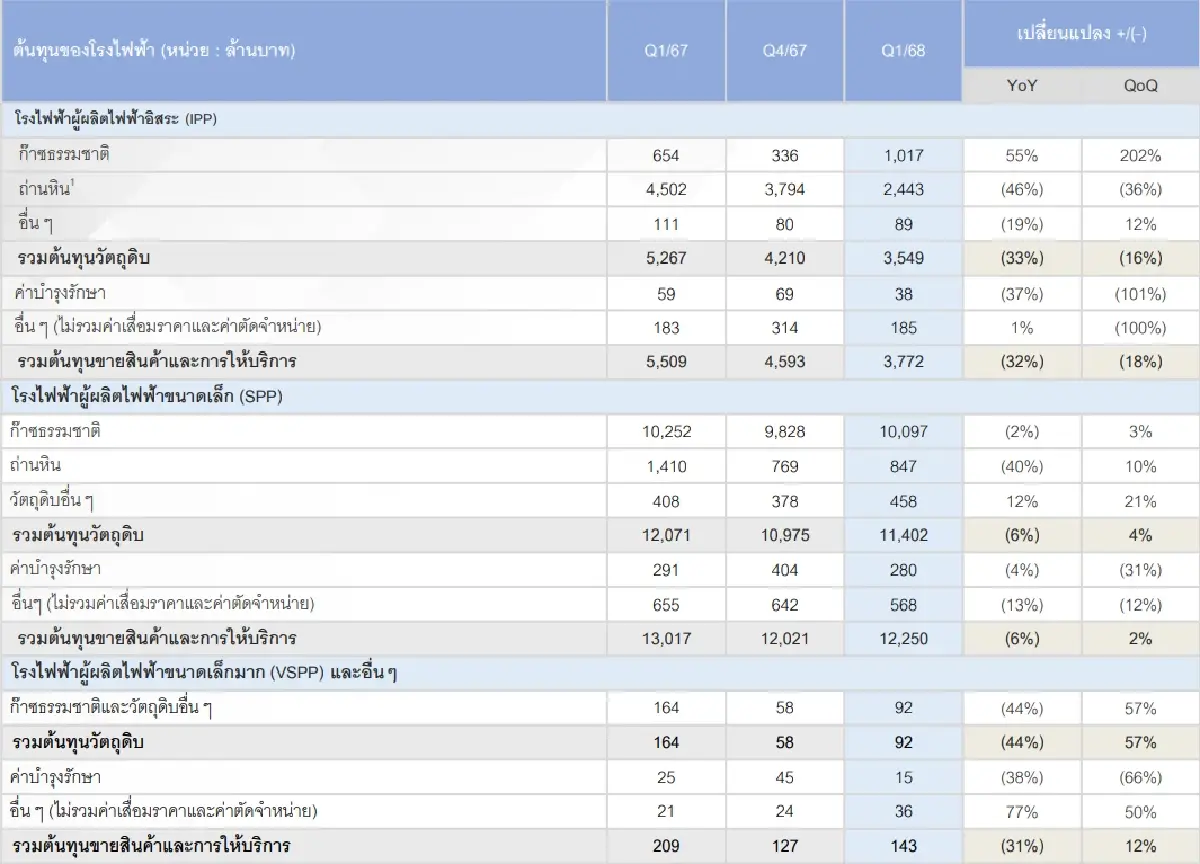Click the SPP total cost 12,250 under Q1/68
The image size is (1200, 864).
(x=903, y=638)
